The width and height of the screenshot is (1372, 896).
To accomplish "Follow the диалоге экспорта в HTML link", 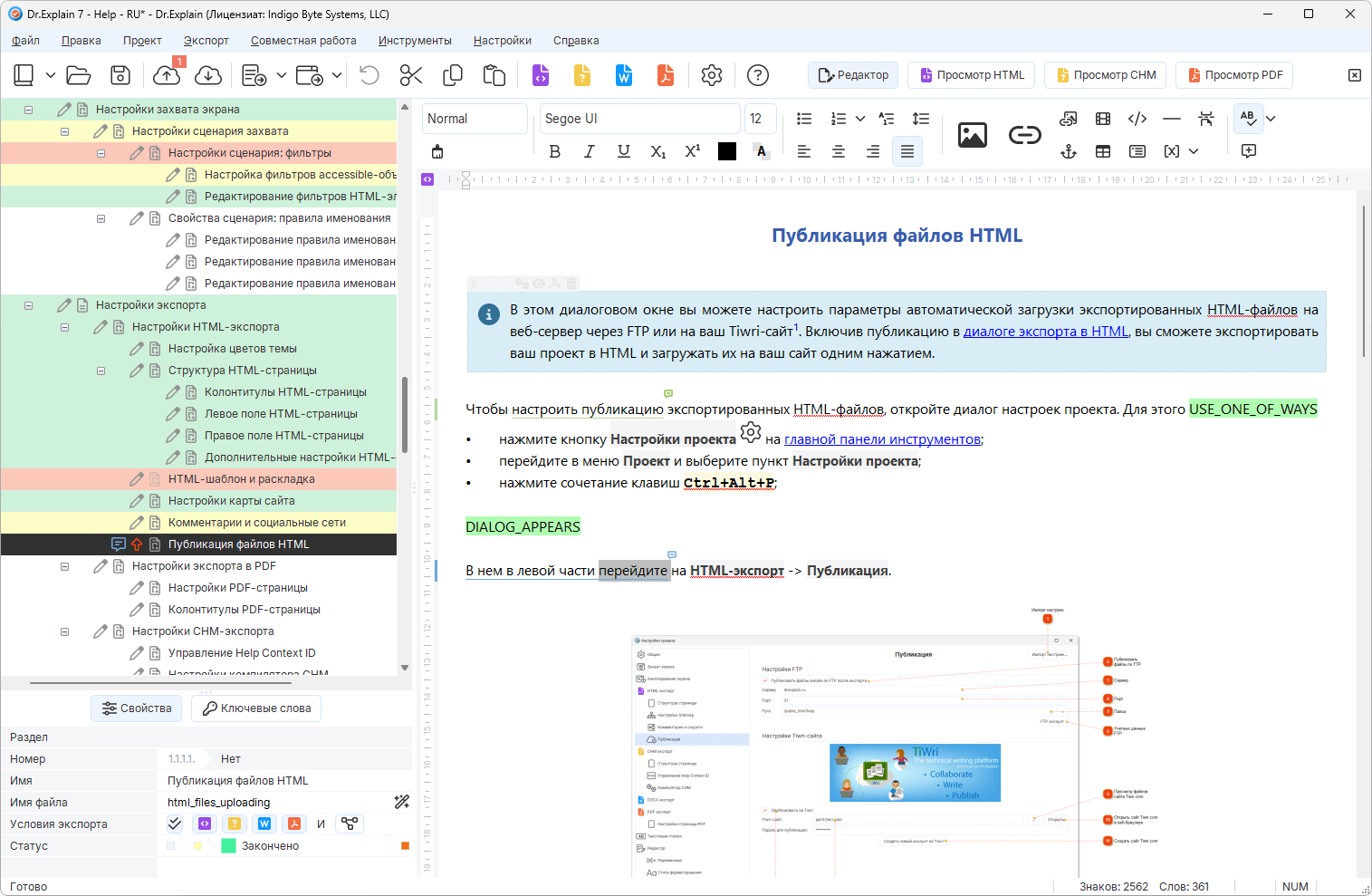I will click(x=1045, y=332).
